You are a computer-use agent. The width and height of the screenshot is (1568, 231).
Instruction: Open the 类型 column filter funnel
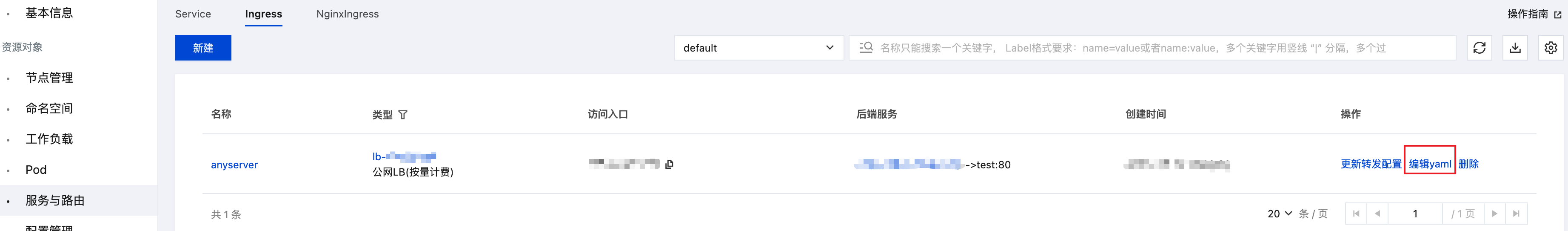coord(403,115)
